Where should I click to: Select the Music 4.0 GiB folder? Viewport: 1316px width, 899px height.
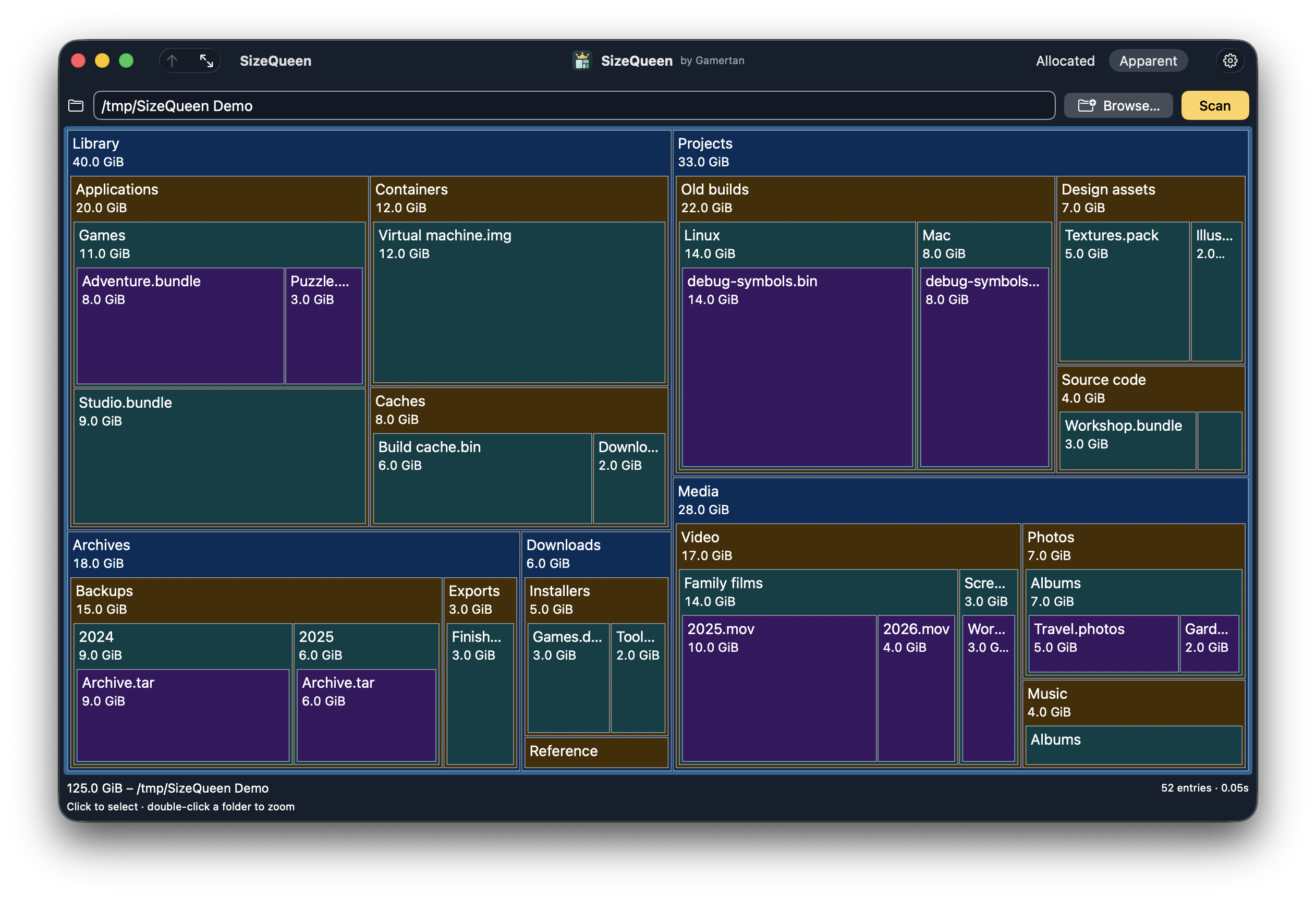click(x=1134, y=702)
